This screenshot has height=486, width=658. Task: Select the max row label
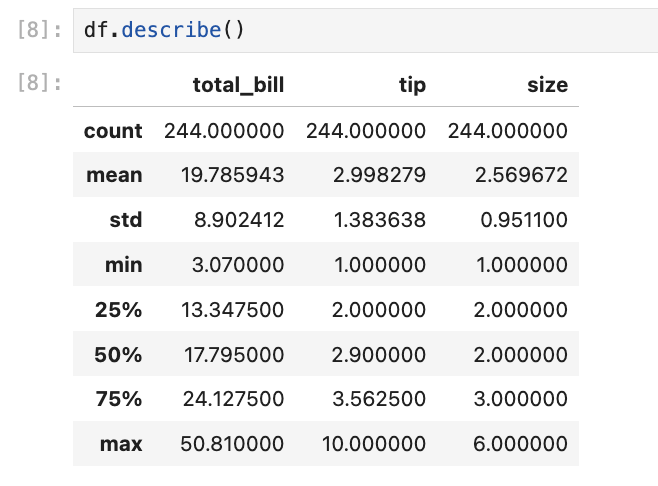pos(121,444)
